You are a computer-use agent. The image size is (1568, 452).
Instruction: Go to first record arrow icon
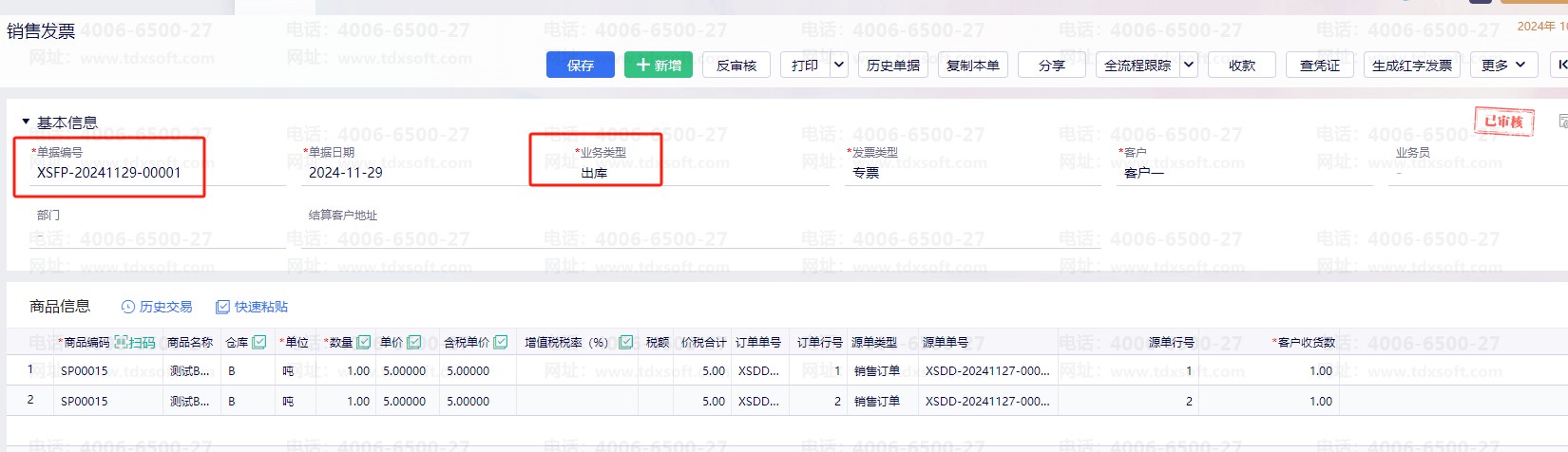click(1560, 65)
